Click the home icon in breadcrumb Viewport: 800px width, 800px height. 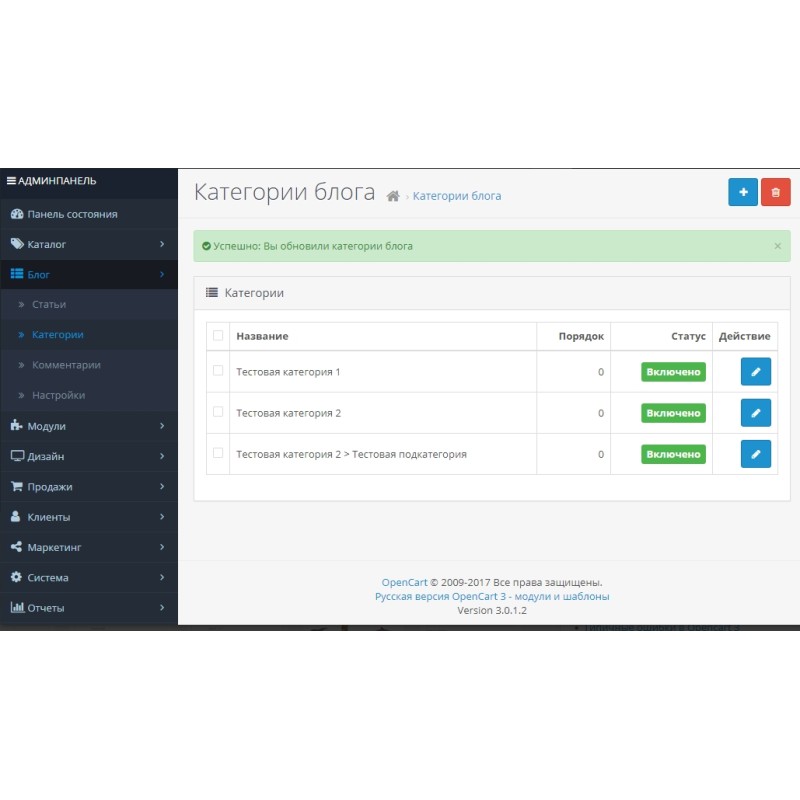click(x=393, y=196)
